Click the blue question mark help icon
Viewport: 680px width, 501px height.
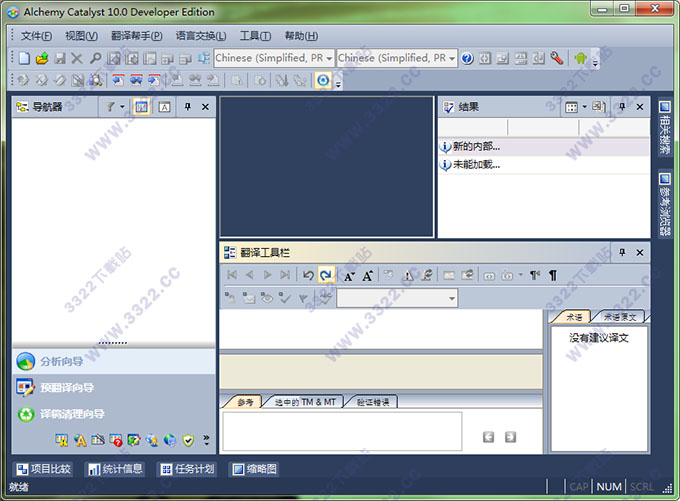pos(467,58)
